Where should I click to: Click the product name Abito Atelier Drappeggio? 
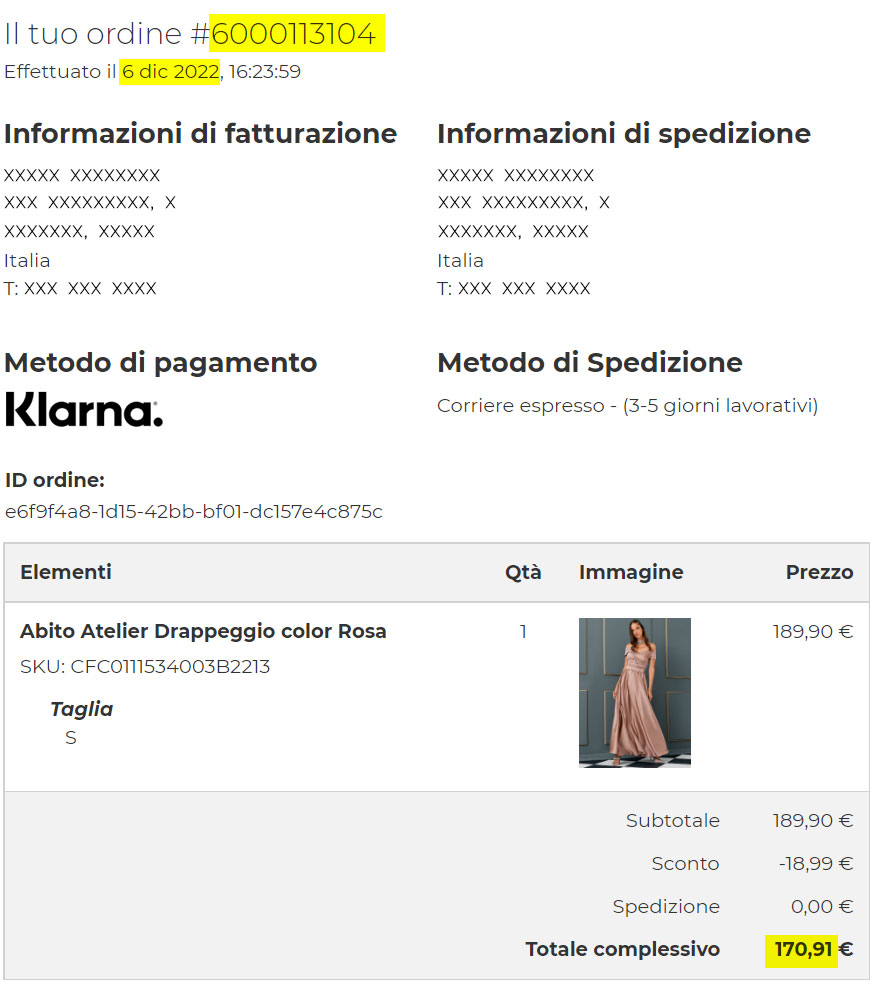(x=203, y=631)
